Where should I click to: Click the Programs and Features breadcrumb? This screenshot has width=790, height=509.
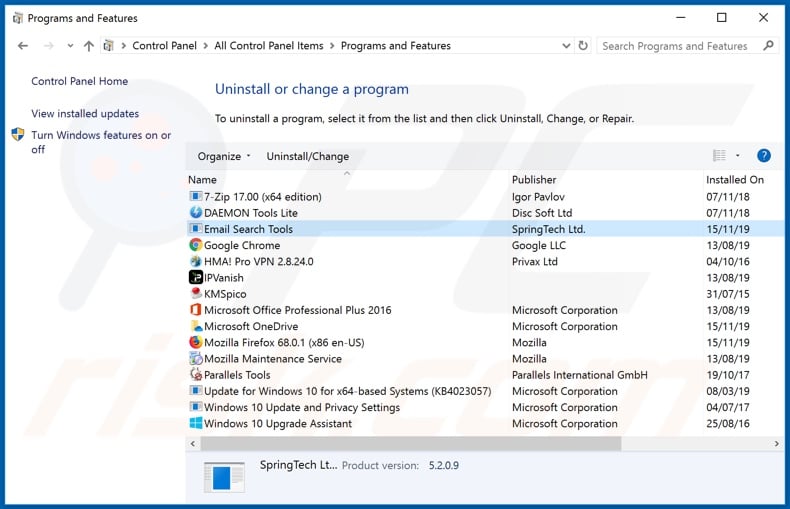coord(396,46)
